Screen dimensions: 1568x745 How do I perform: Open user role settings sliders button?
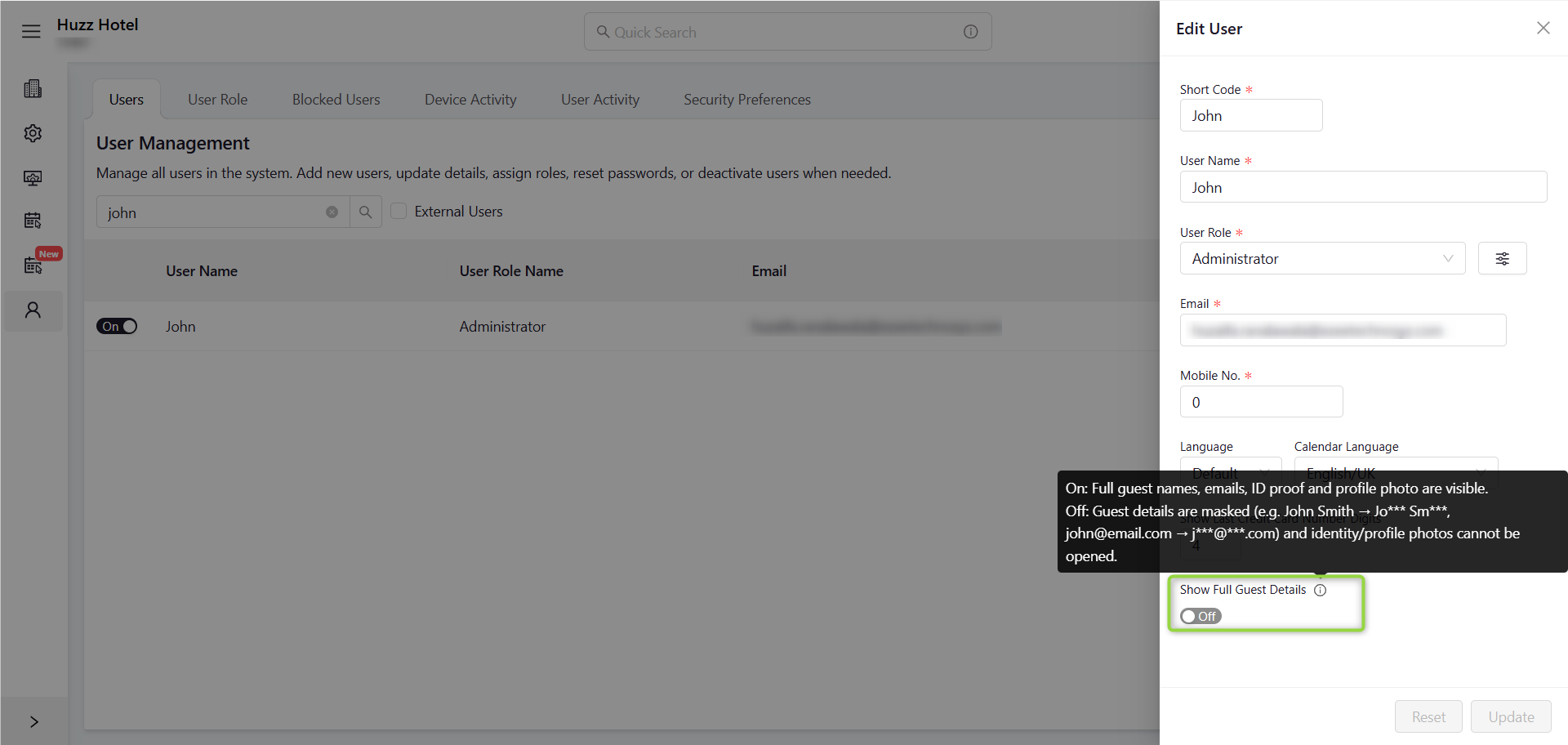(x=1502, y=259)
